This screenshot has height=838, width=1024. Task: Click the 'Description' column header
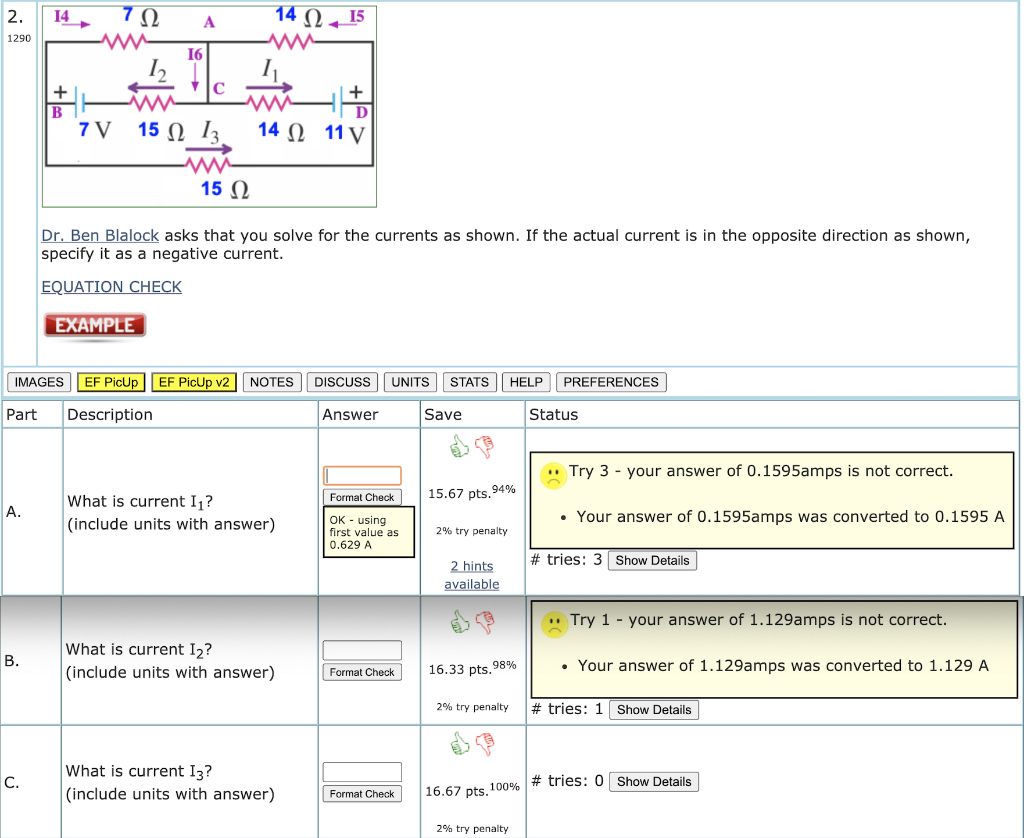click(x=110, y=415)
